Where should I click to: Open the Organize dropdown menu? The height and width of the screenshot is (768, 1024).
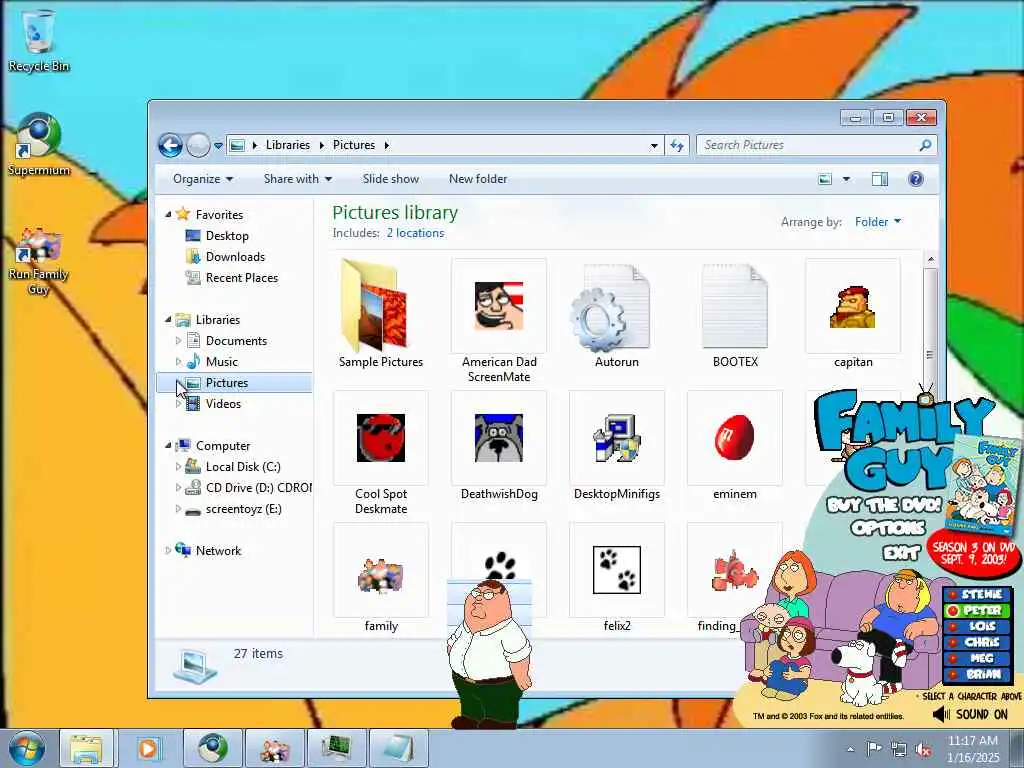coord(202,179)
